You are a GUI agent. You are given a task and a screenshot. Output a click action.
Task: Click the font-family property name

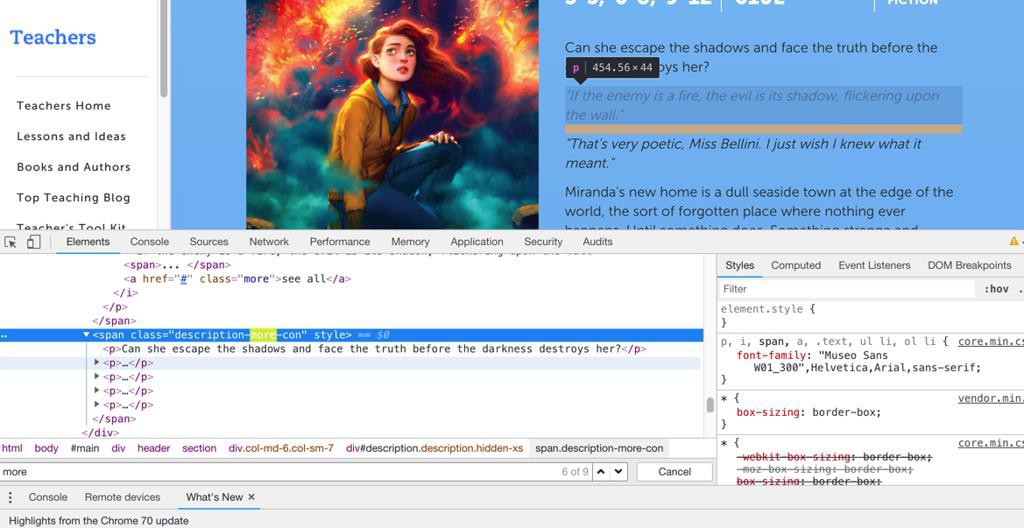(768, 355)
